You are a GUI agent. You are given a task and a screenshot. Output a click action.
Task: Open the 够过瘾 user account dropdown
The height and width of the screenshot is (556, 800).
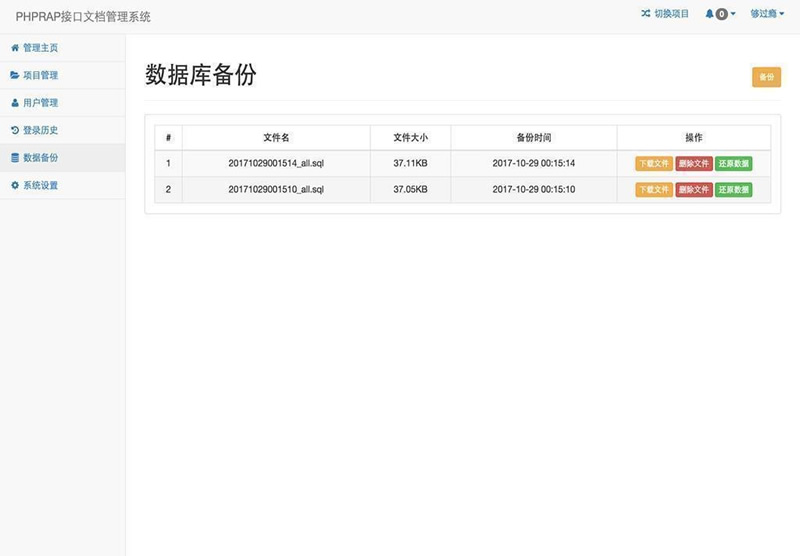(x=767, y=14)
